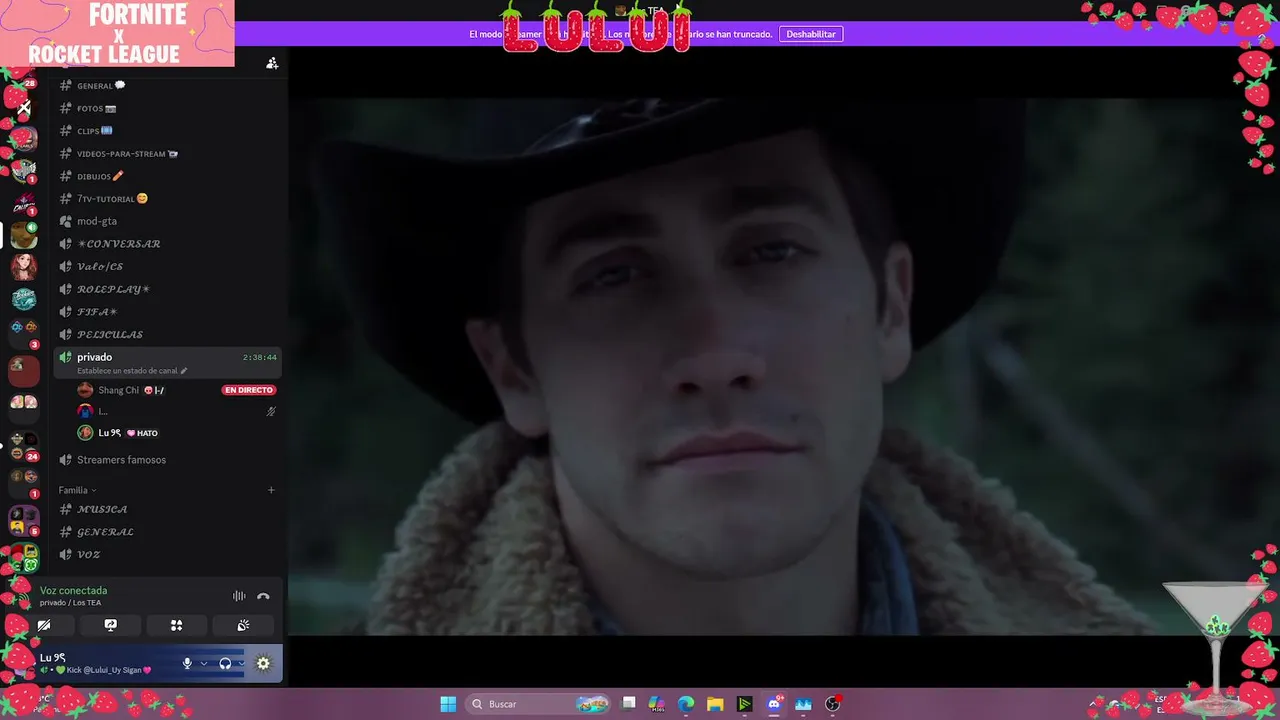
Task: Open File Explorer from the taskbar
Action: coord(715,704)
